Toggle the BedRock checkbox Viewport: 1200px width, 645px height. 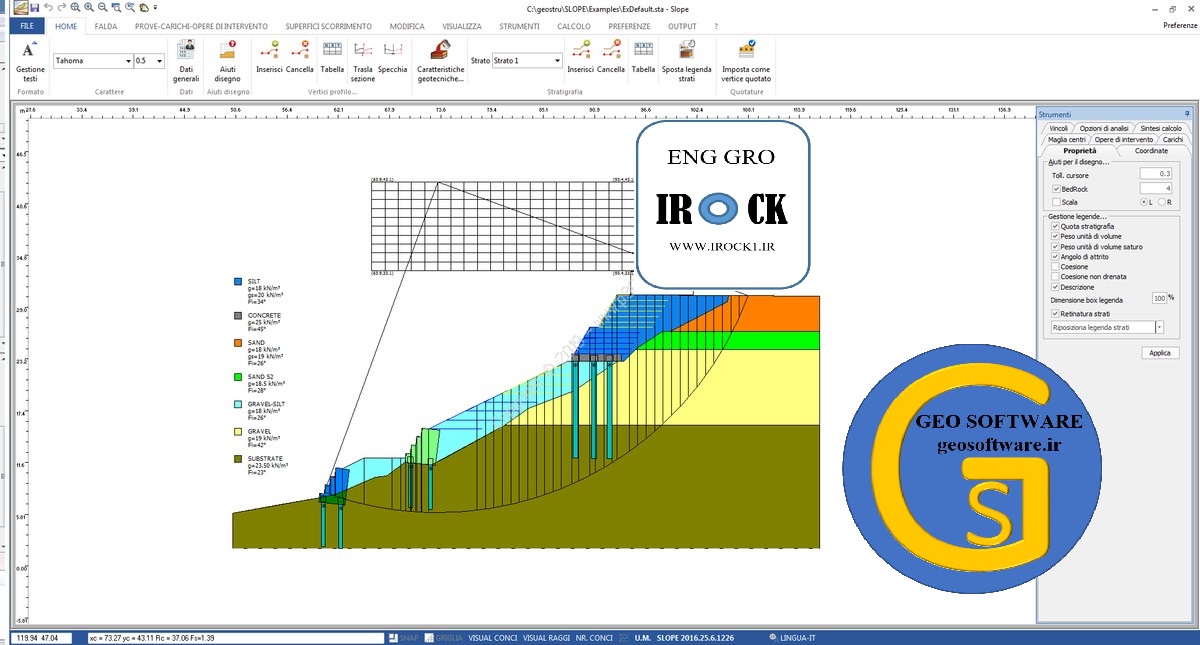tap(1056, 188)
